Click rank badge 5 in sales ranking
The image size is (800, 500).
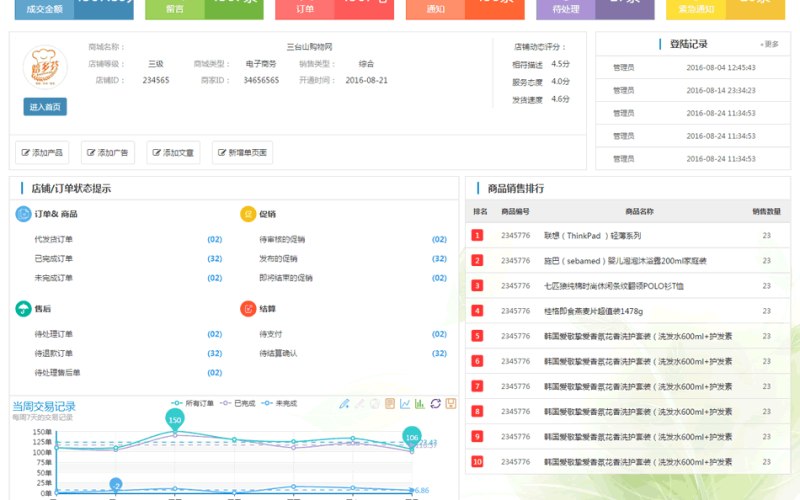(x=477, y=336)
